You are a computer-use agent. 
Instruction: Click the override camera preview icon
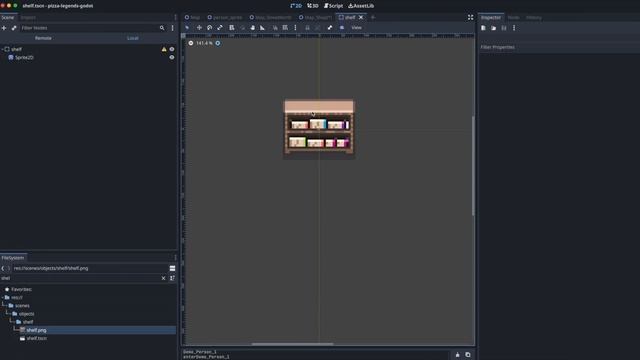tap(342, 28)
